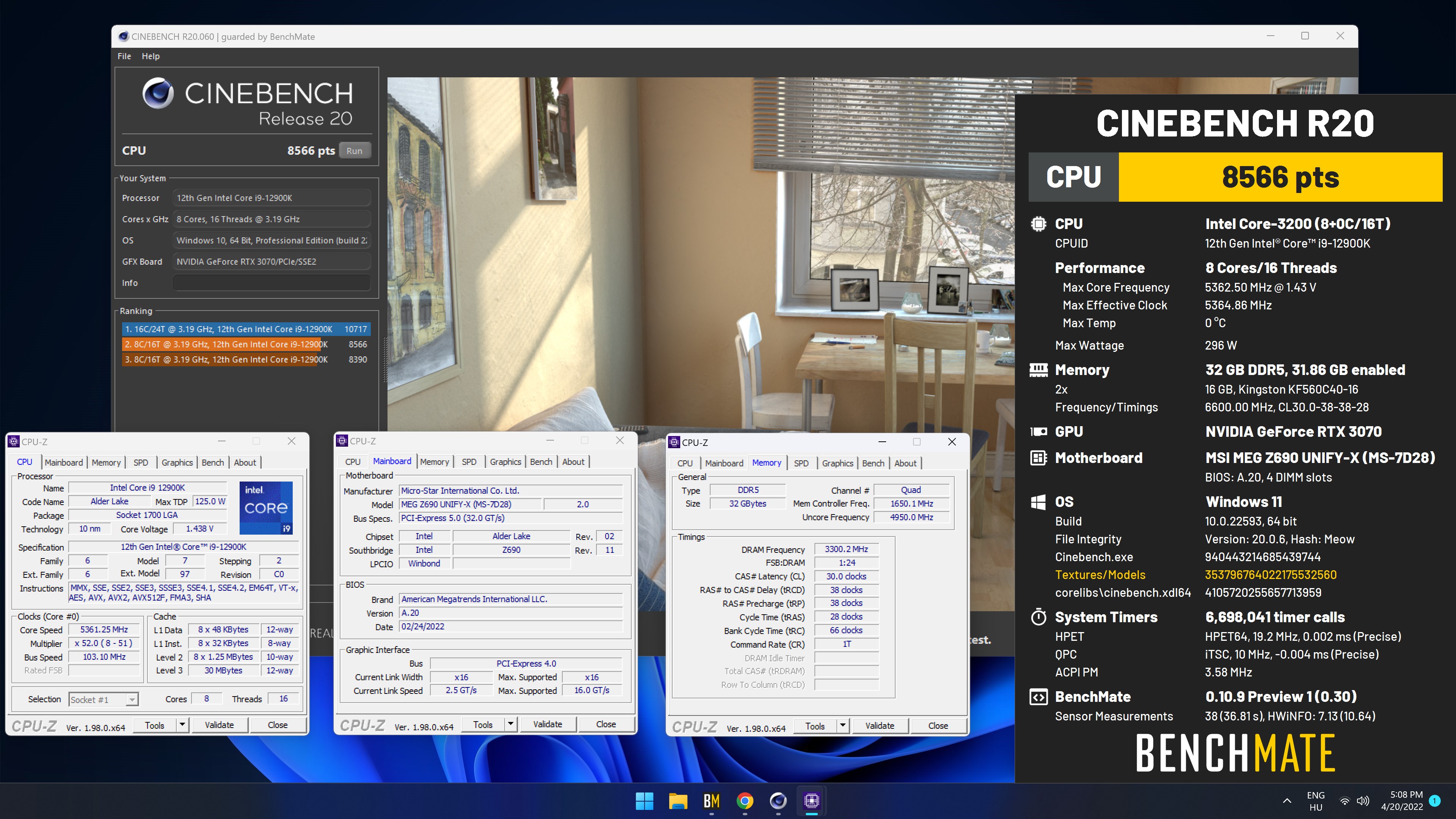Show hidden tray icons chevron
Screen dimensions: 1456x819
(x=1287, y=800)
